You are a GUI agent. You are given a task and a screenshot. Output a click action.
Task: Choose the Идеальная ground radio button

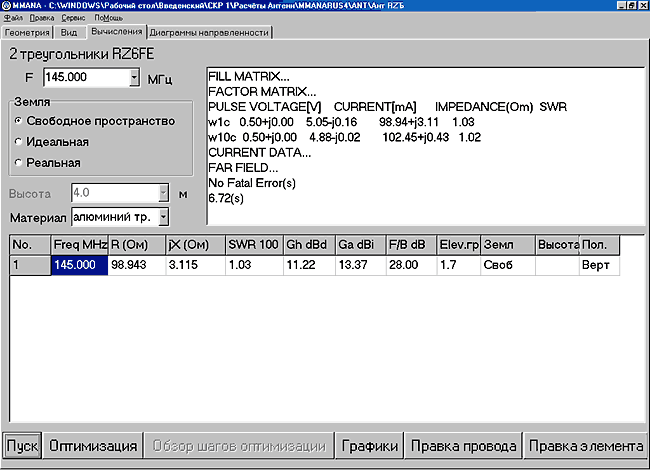coord(19,142)
